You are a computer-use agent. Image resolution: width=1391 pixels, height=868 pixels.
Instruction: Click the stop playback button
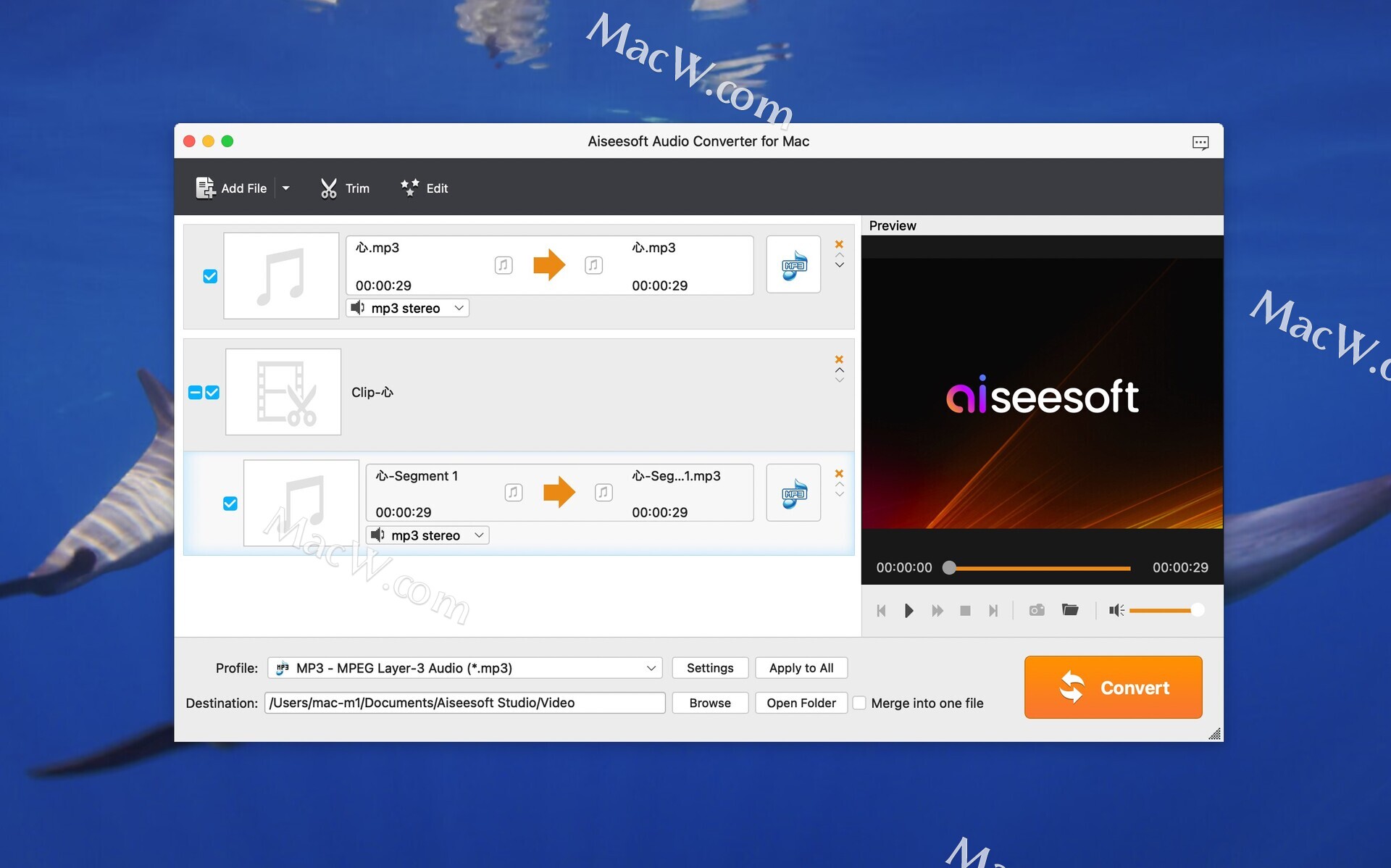click(965, 611)
